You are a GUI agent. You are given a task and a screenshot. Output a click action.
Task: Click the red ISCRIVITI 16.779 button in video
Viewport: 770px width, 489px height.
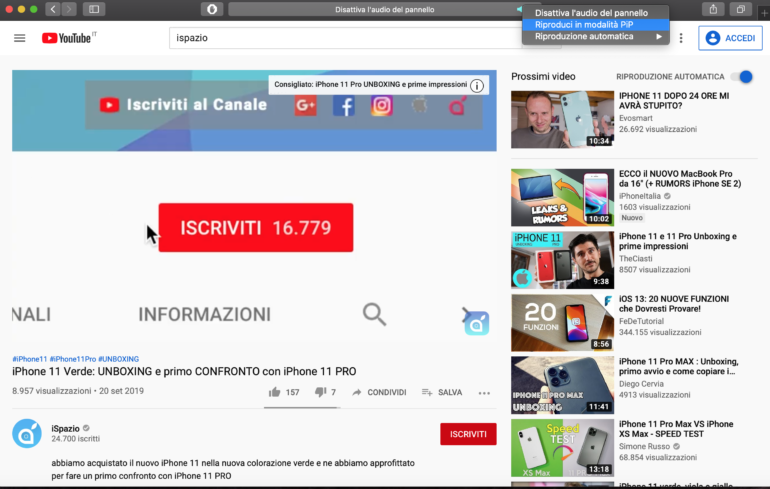[255, 227]
